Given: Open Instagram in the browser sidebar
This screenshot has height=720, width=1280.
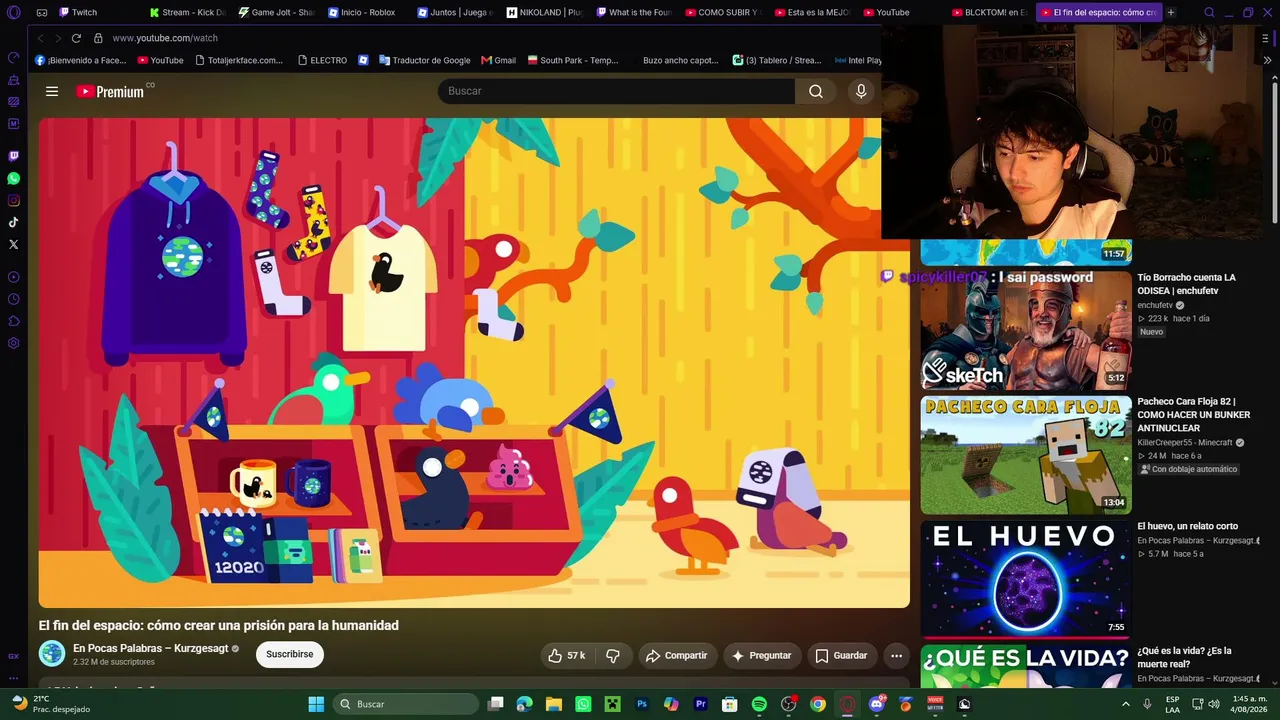Looking at the screenshot, I should (x=13, y=200).
